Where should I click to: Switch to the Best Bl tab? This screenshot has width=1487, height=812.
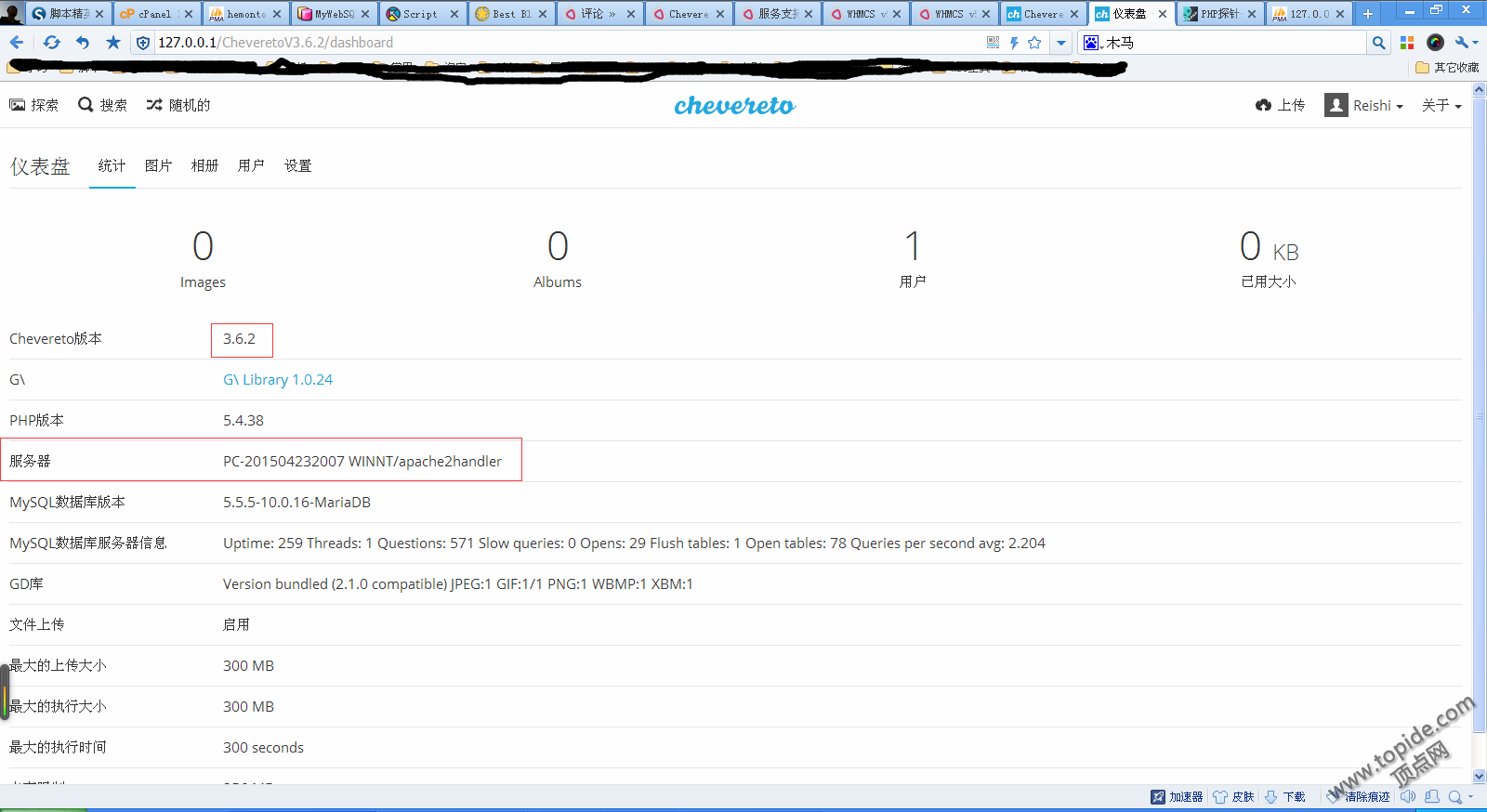[x=509, y=14]
